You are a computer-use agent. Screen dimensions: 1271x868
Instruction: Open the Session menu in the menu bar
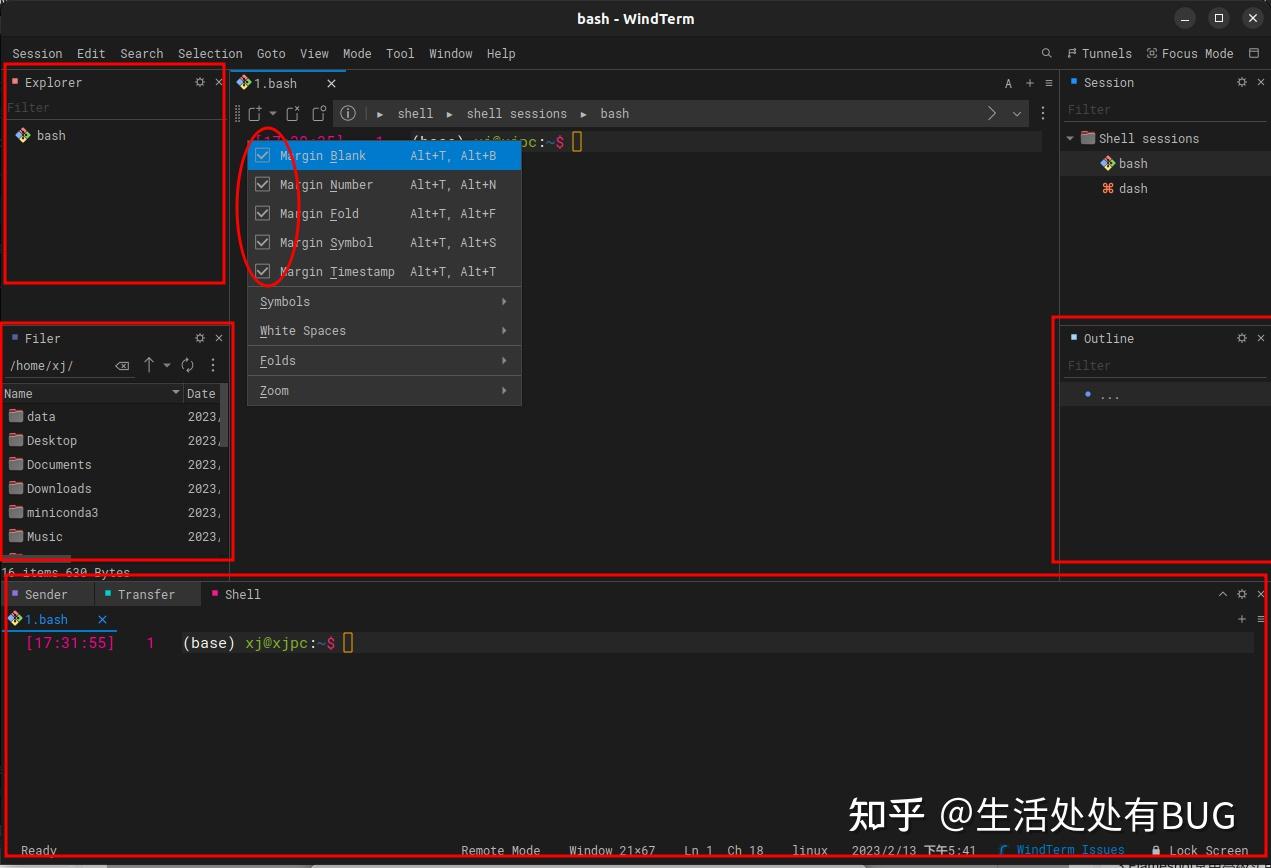click(x=36, y=53)
